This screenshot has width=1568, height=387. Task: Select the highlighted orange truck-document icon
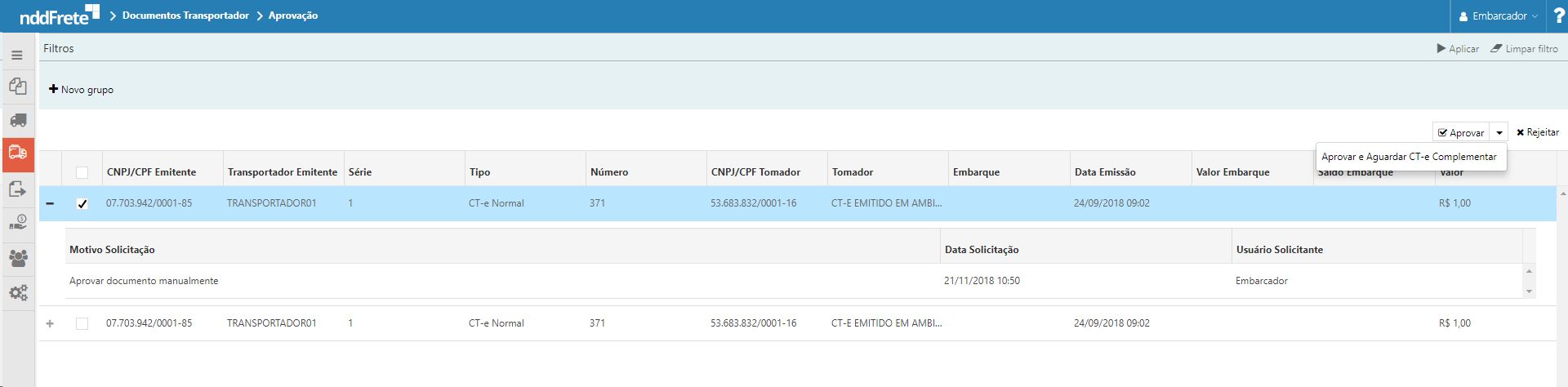point(18,154)
